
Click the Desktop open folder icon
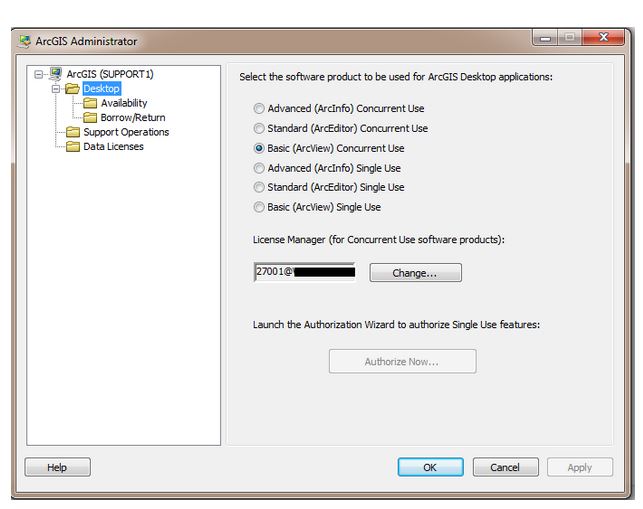click(x=72, y=89)
